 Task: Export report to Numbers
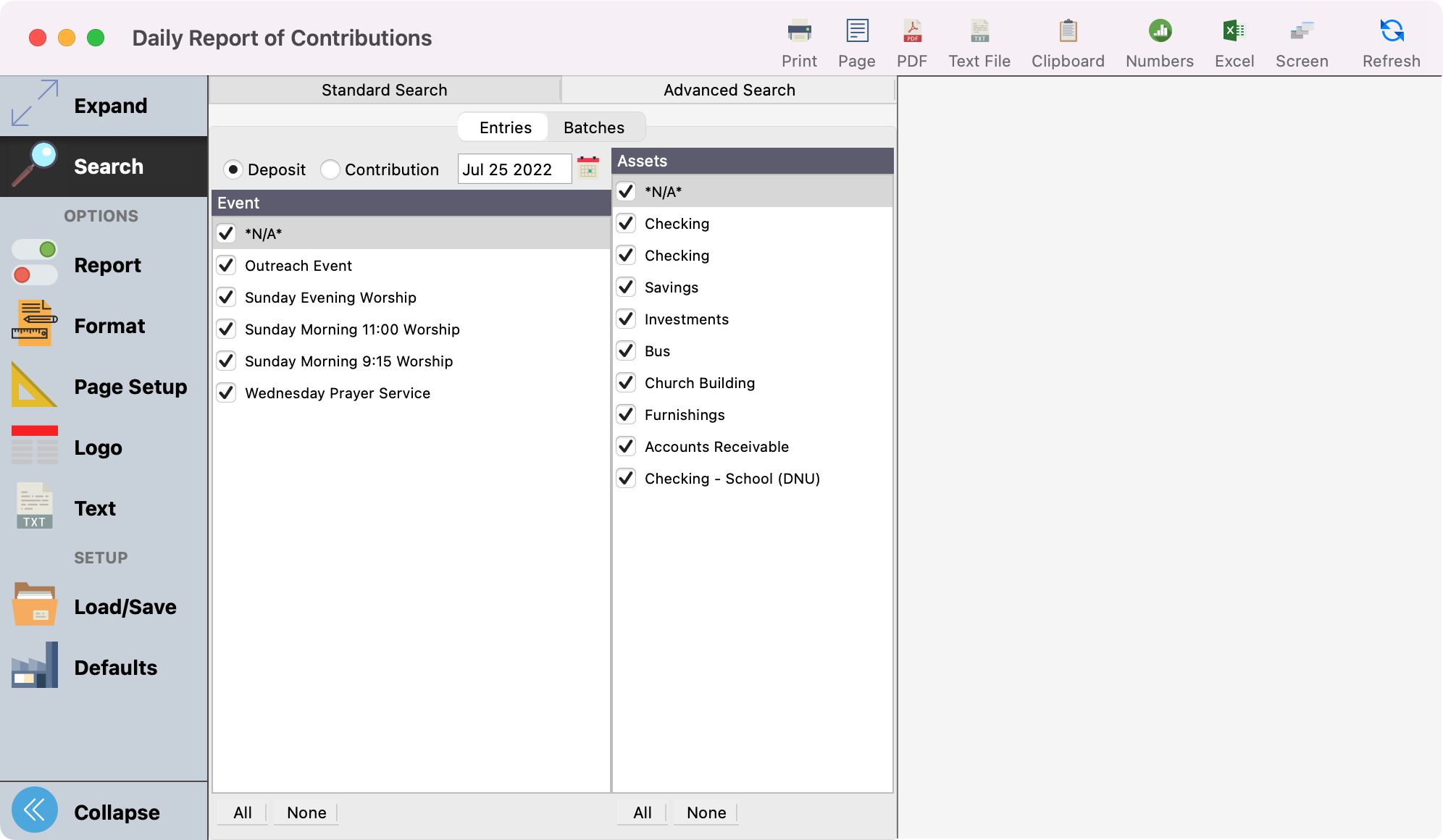pos(1158,40)
